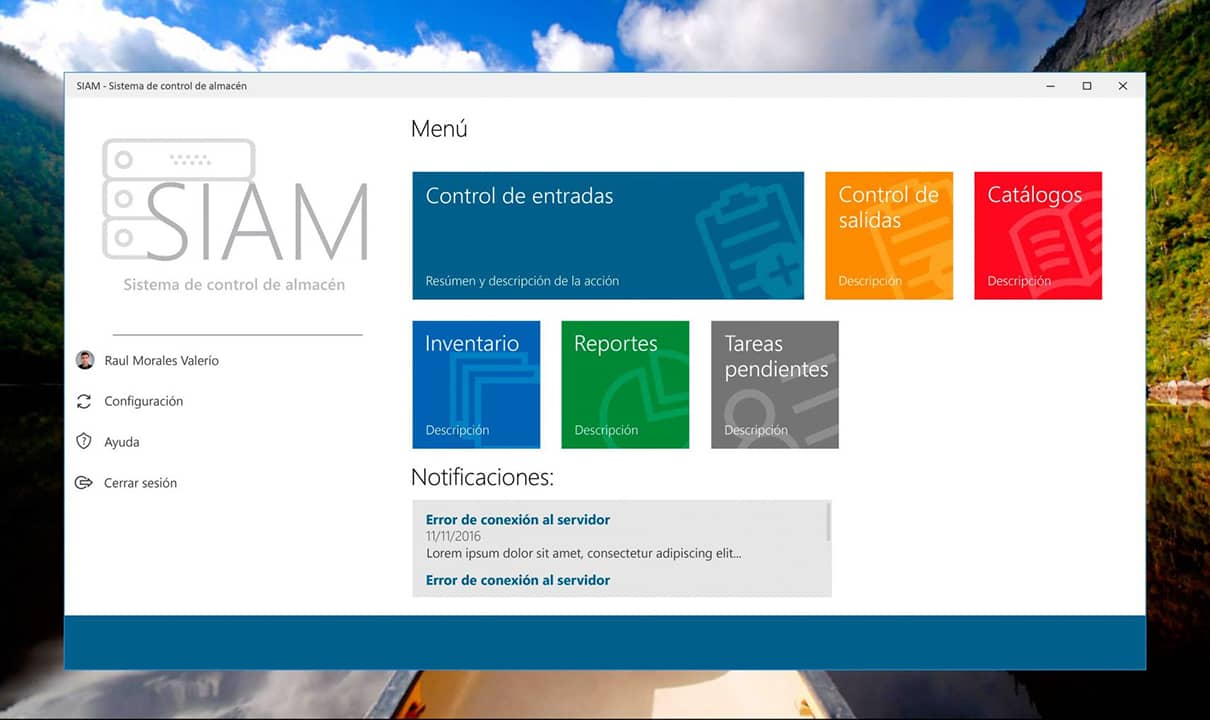Click the Descripción text on Reportes tile
Image resolution: width=1210 pixels, height=720 pixels.
coord(606,430)
